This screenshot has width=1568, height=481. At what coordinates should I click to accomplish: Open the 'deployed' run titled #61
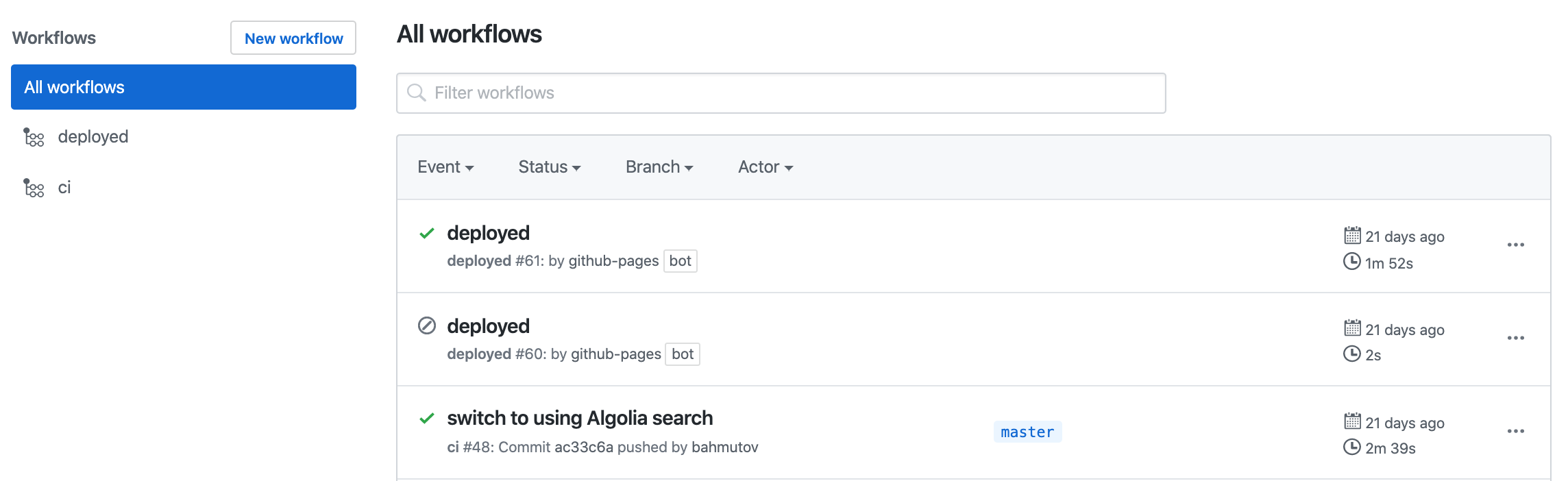488,233
